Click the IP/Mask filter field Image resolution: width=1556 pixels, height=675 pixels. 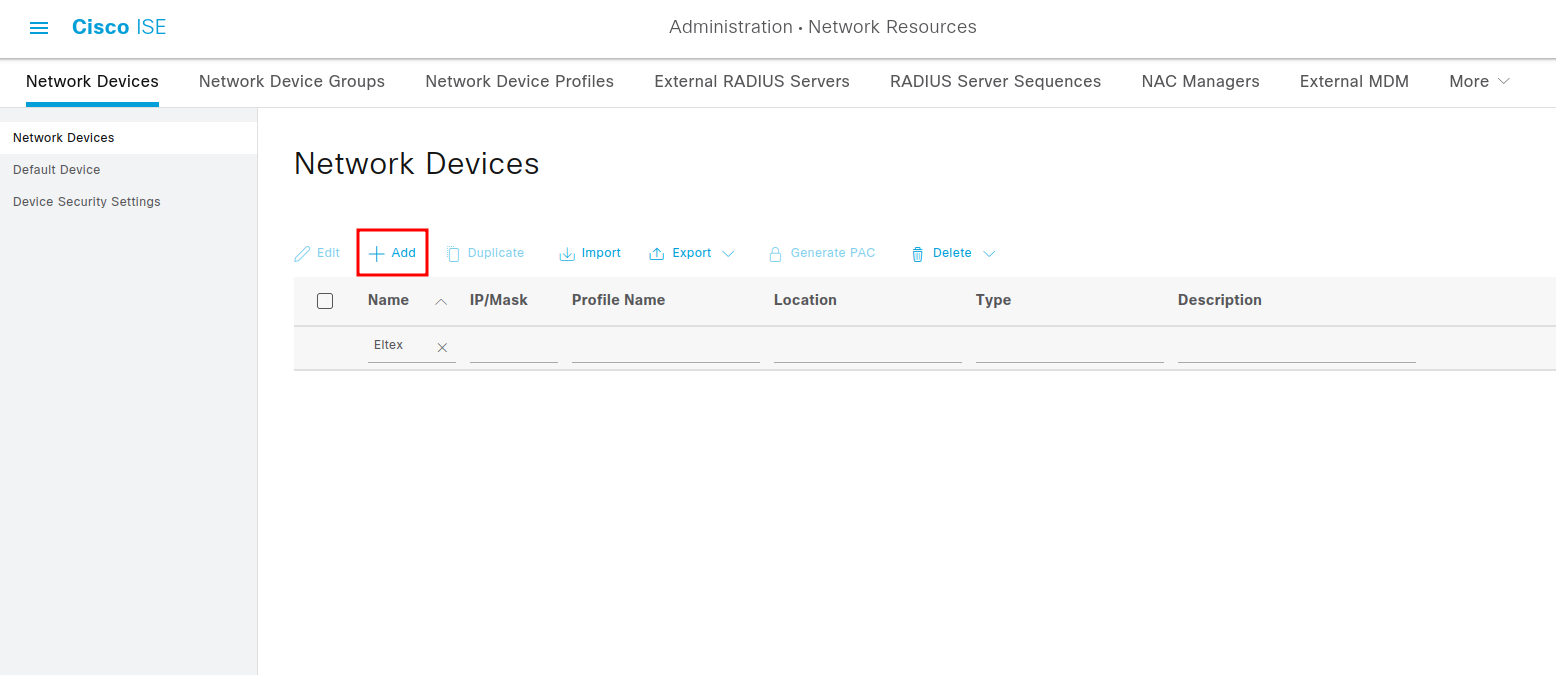tap(514, 347)
